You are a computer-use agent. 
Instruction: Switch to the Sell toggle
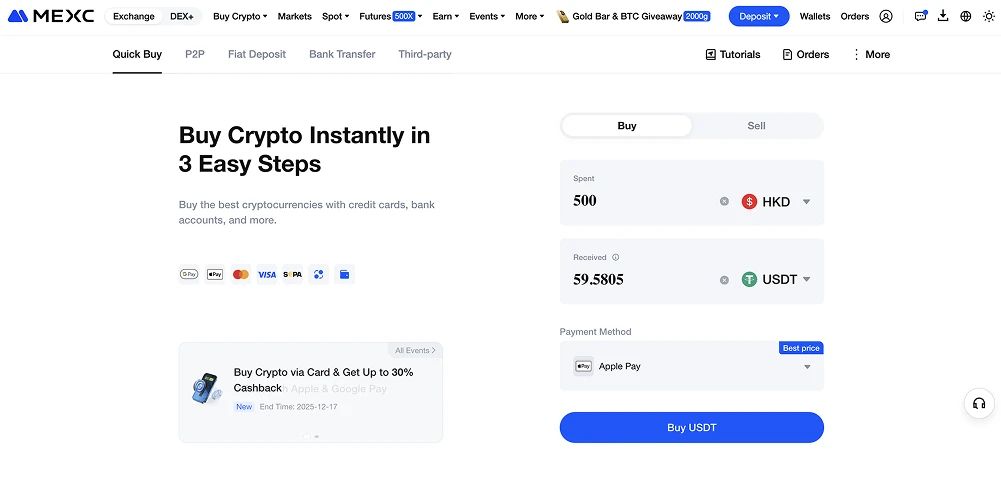(756, 126)
